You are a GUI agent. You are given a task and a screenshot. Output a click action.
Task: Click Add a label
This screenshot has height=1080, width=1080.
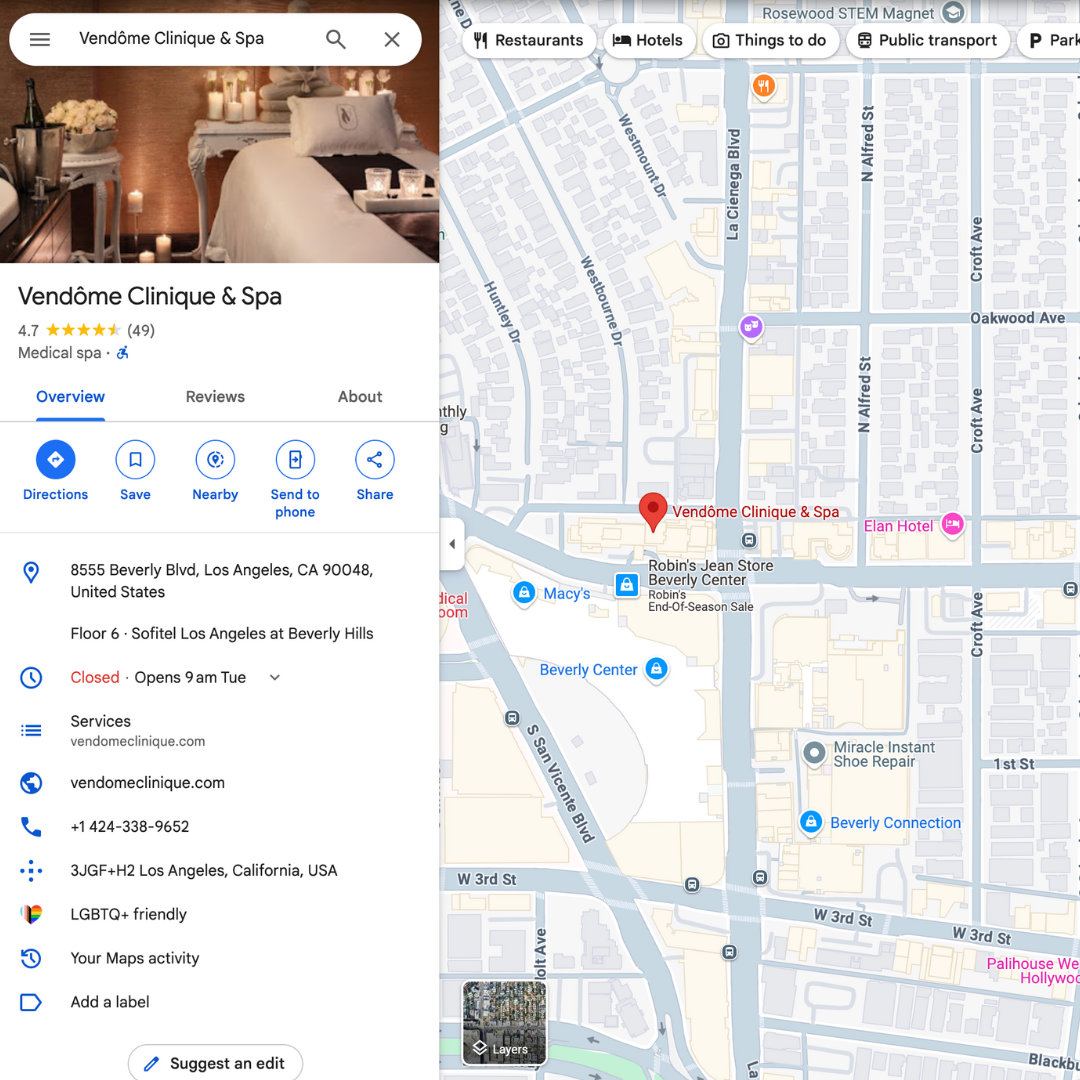coord(110,1002)
